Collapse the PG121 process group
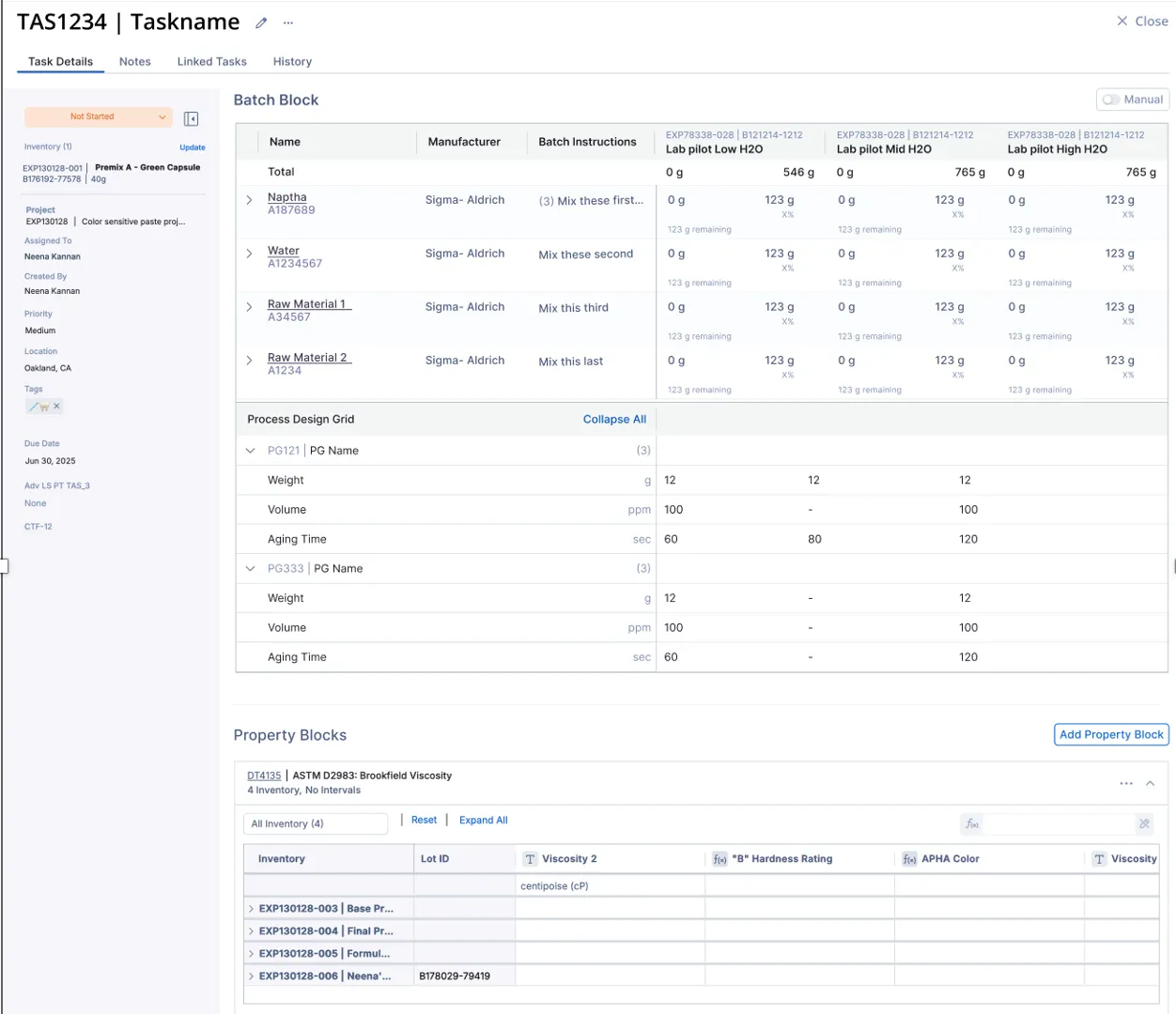Image resolution: width=1176 pixels, height=1014 pixels. (250, 451)
